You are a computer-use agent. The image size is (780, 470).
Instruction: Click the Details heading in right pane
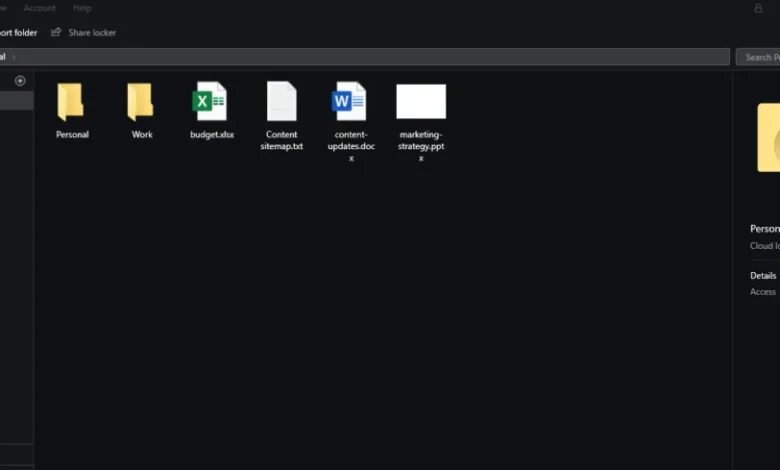point(763,276)
